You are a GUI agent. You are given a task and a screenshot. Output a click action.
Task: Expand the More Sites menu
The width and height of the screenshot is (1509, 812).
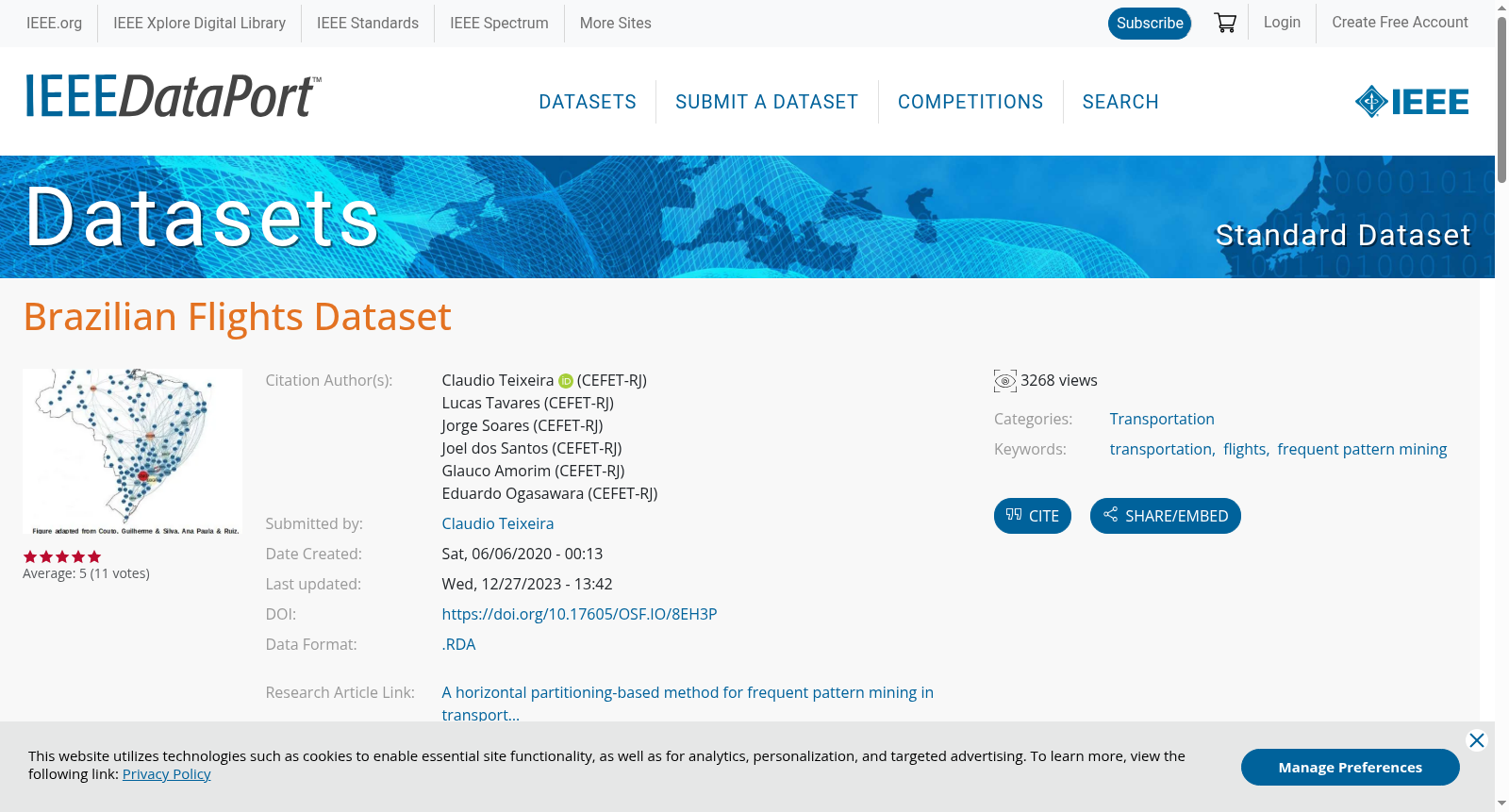tap(616, 23)
